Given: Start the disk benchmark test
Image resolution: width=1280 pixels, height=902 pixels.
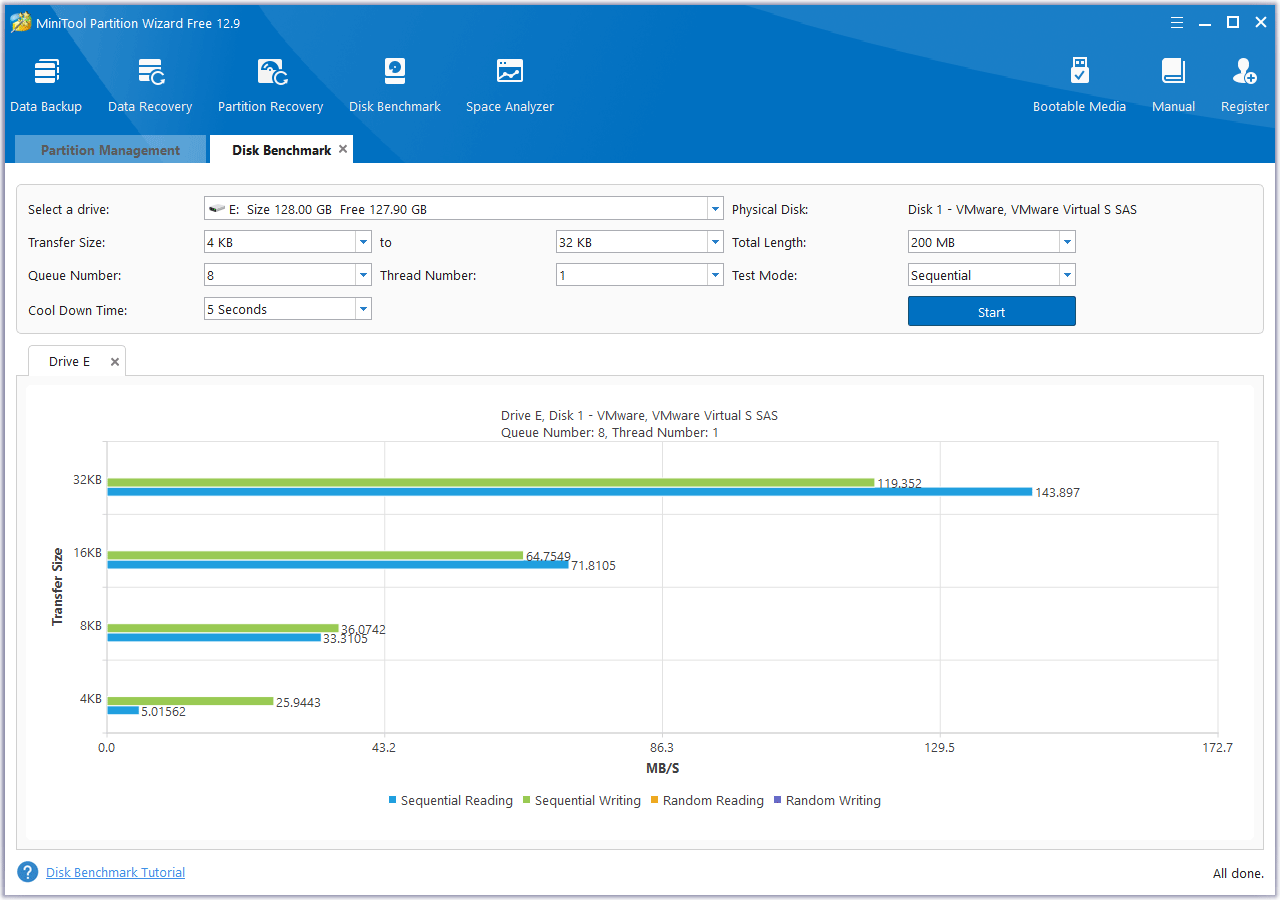Looking at the screenshot, I should pos(991,311).
